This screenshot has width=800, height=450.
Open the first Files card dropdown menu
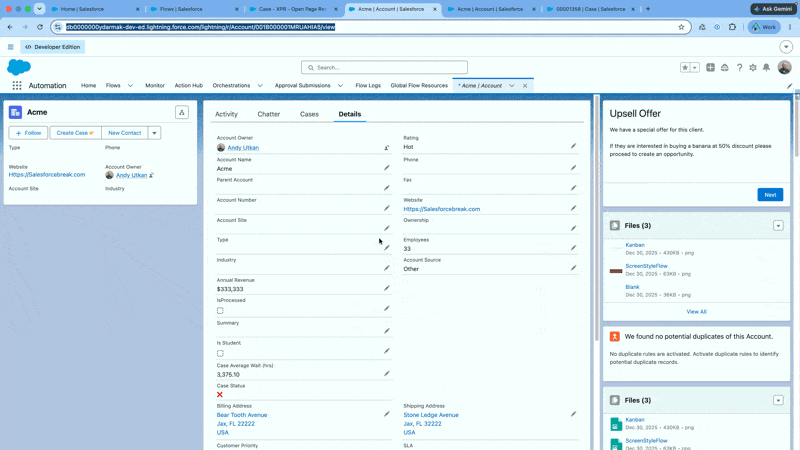pos(778,226)
